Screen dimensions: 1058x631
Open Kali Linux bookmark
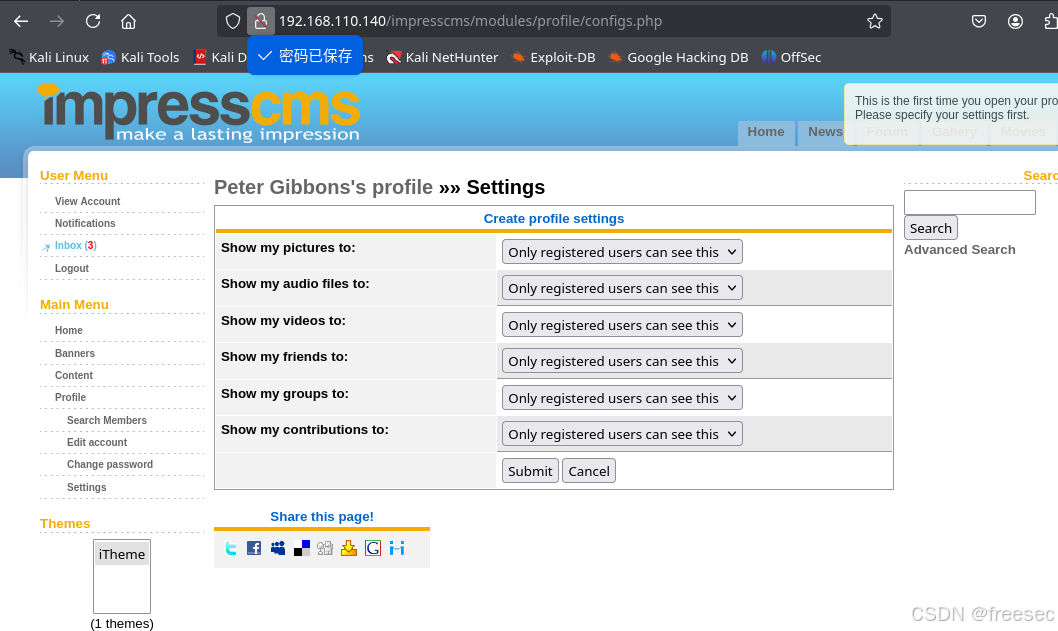pyautogui.click(x=49, y=57)
